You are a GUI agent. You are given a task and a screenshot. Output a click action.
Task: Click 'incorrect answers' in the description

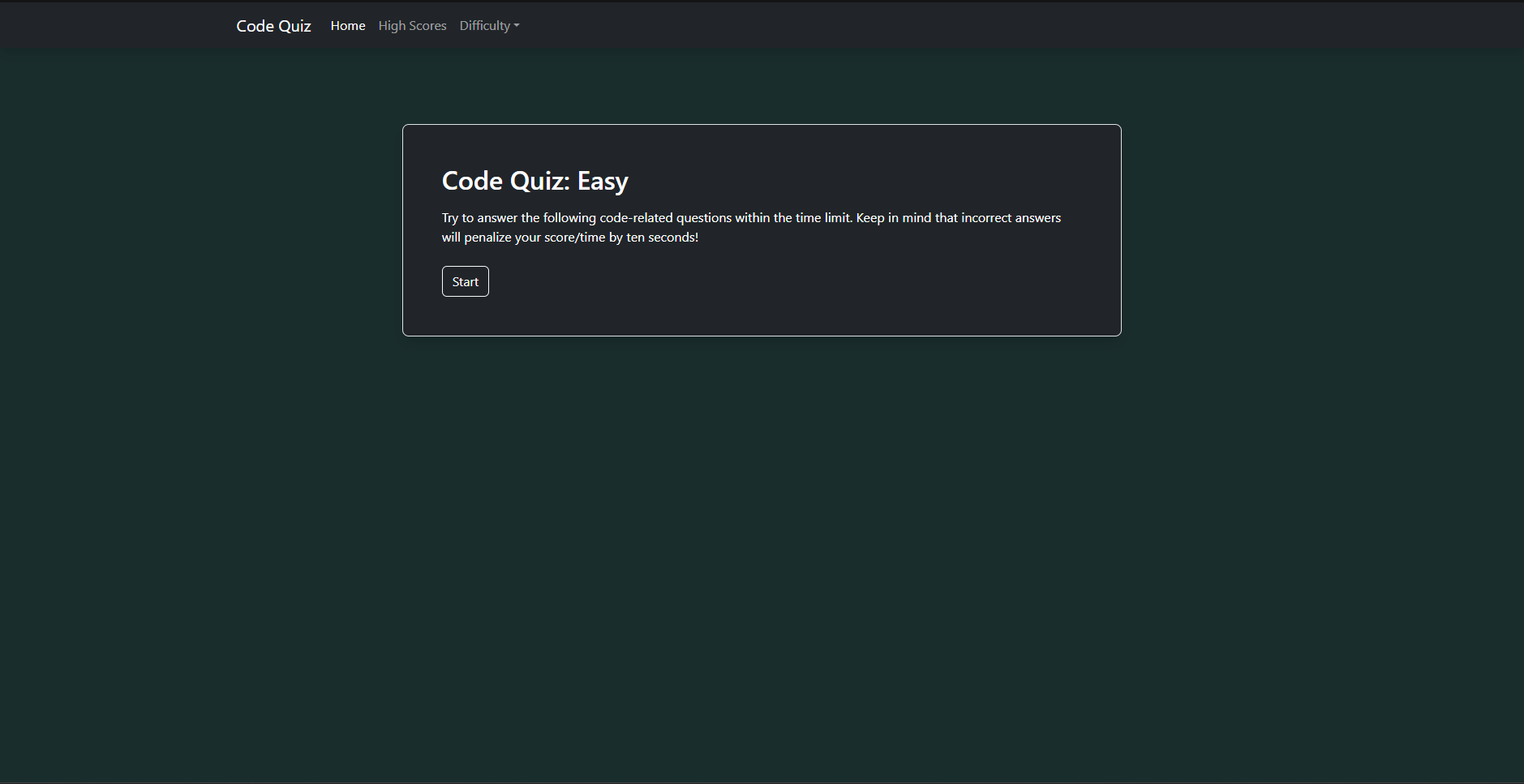coord(1011,218)
